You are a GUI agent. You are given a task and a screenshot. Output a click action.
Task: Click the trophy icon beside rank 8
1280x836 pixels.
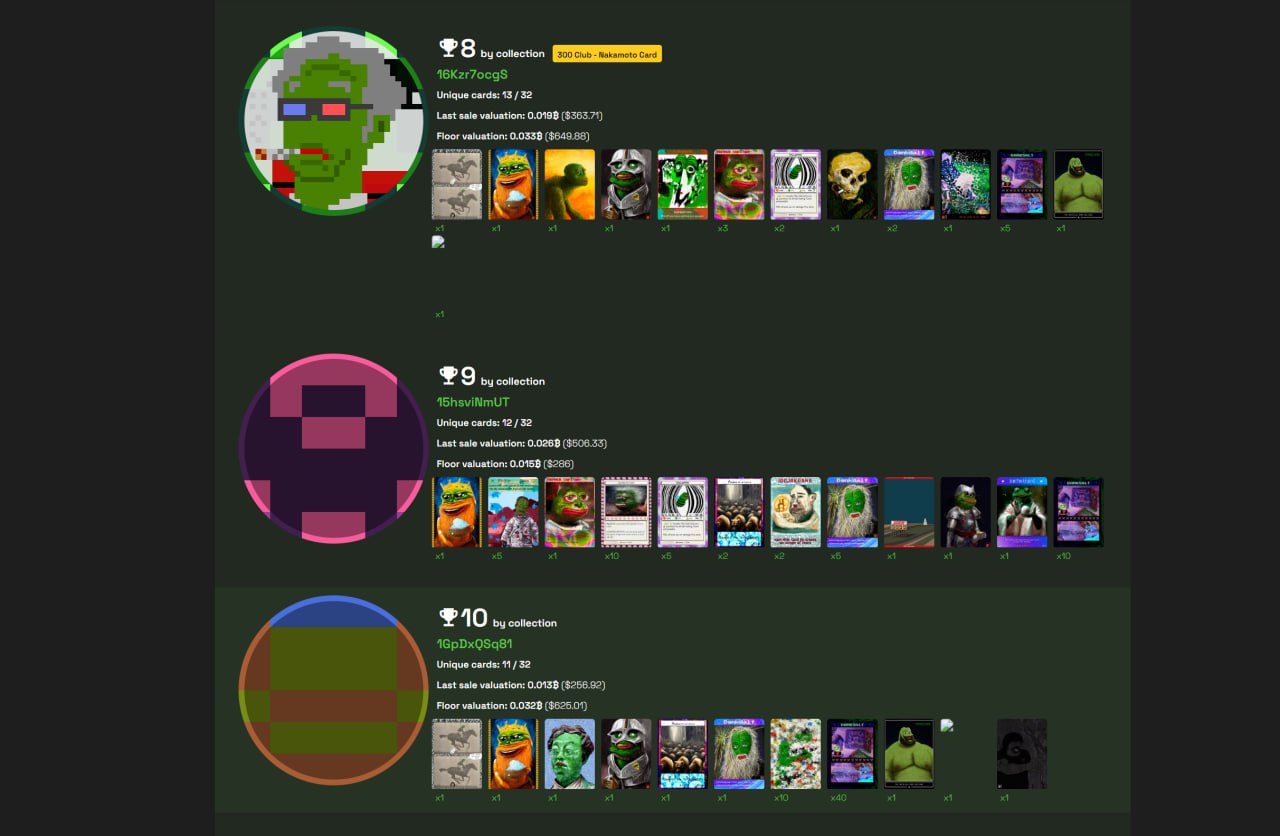448,47
